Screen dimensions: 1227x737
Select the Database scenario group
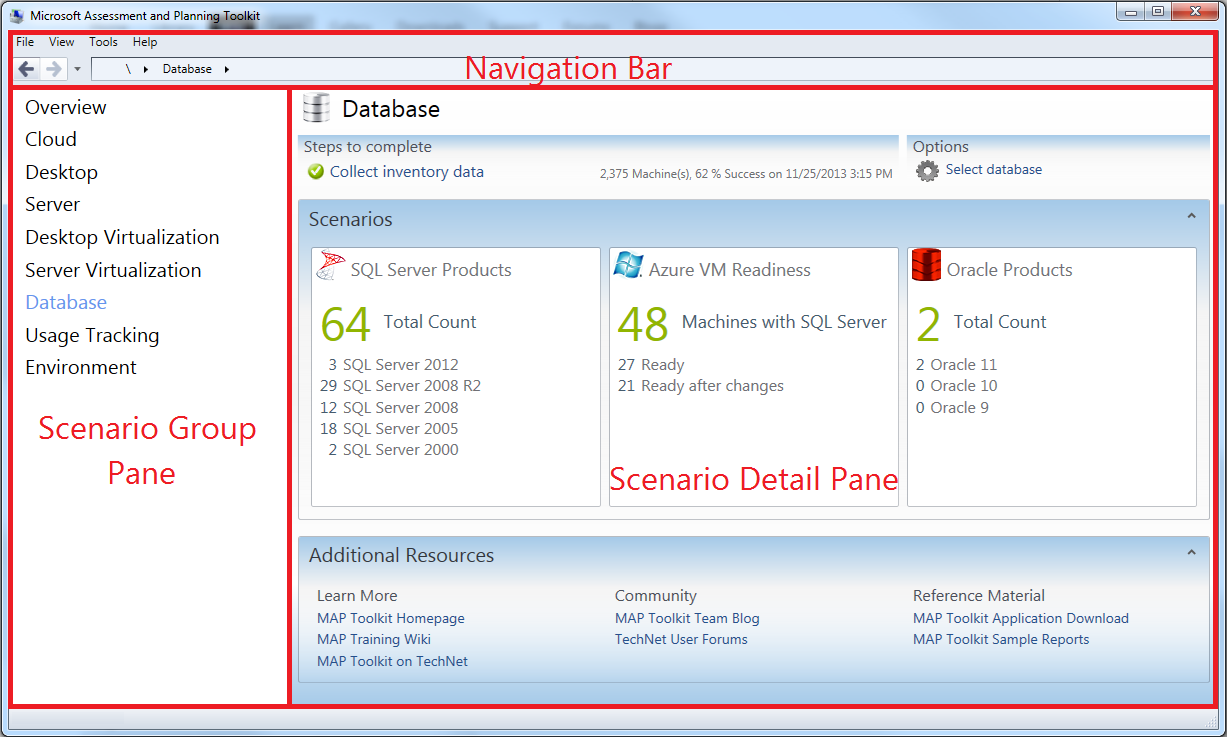click(66, 302)
